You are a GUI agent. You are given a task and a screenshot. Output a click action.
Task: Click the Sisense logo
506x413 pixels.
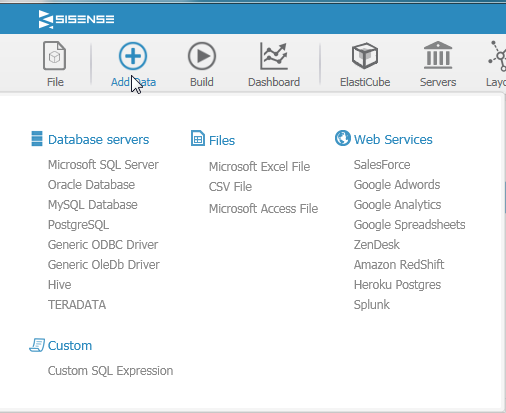point(76,19)
